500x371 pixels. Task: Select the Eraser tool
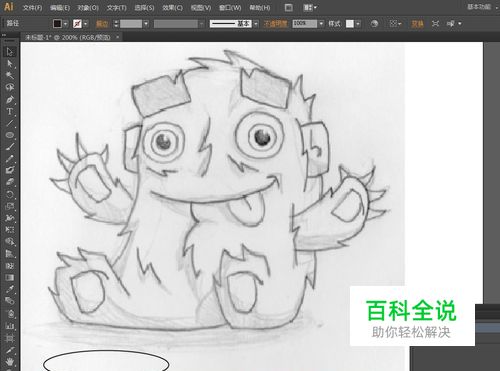click(10, 182)
